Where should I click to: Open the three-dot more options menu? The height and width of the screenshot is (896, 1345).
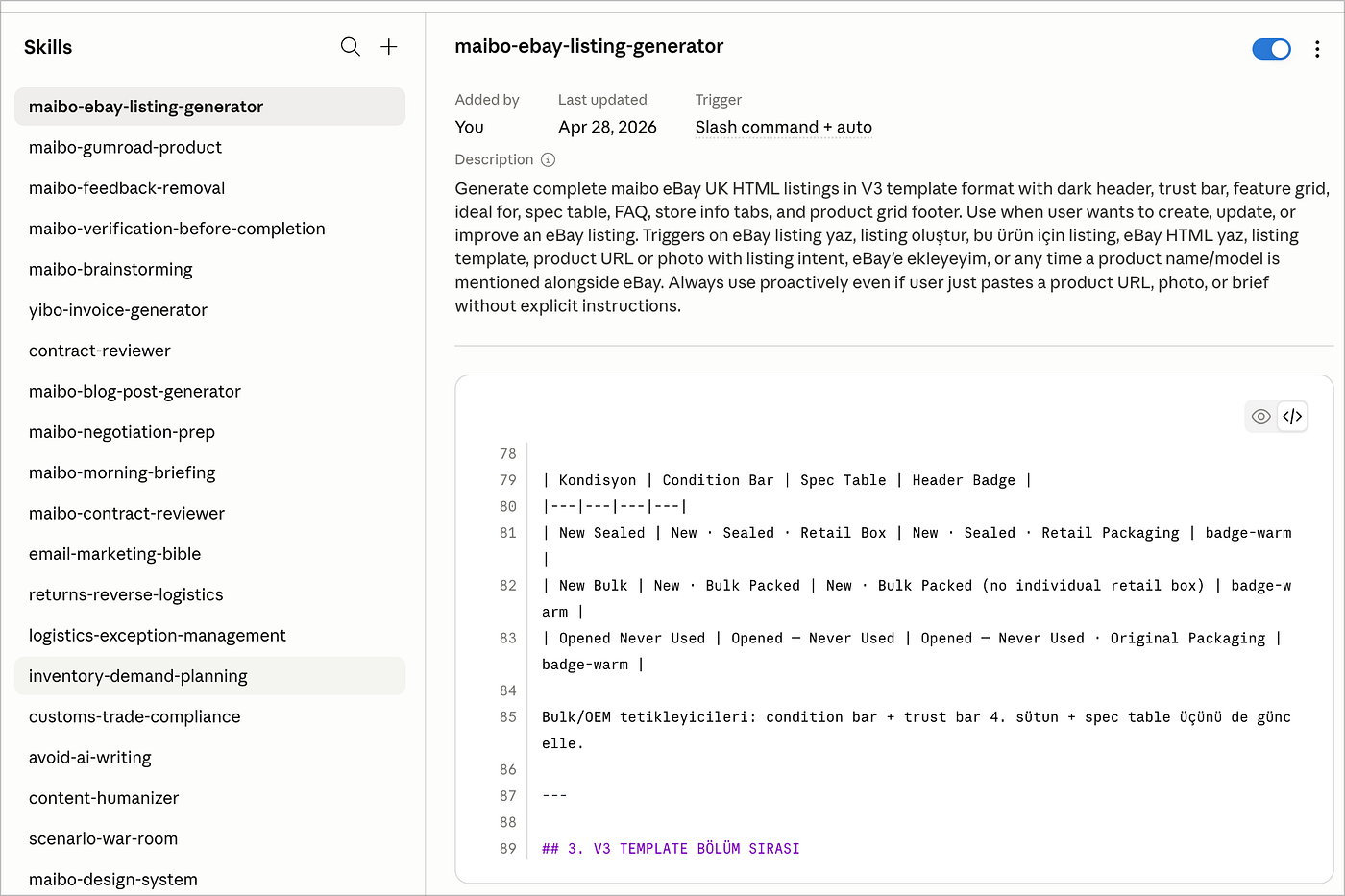click(x=1317, y=49)
